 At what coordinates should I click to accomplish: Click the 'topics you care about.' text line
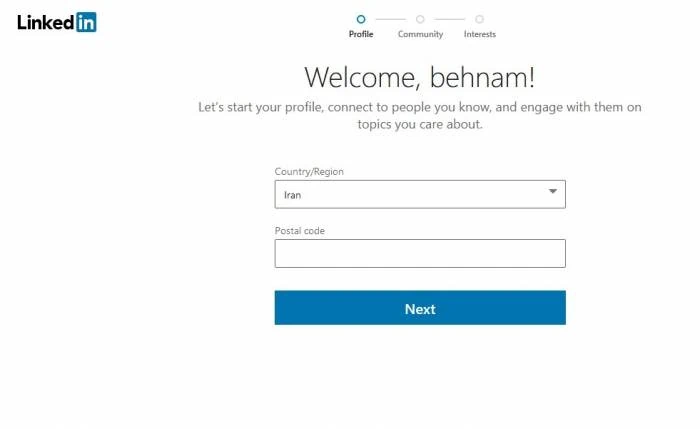pos(420,125)
